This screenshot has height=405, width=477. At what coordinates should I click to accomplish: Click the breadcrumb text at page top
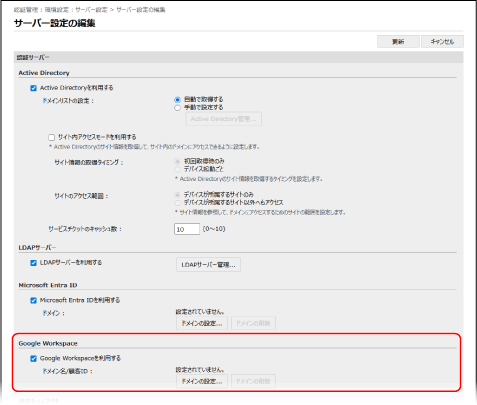tap(89, 10)
